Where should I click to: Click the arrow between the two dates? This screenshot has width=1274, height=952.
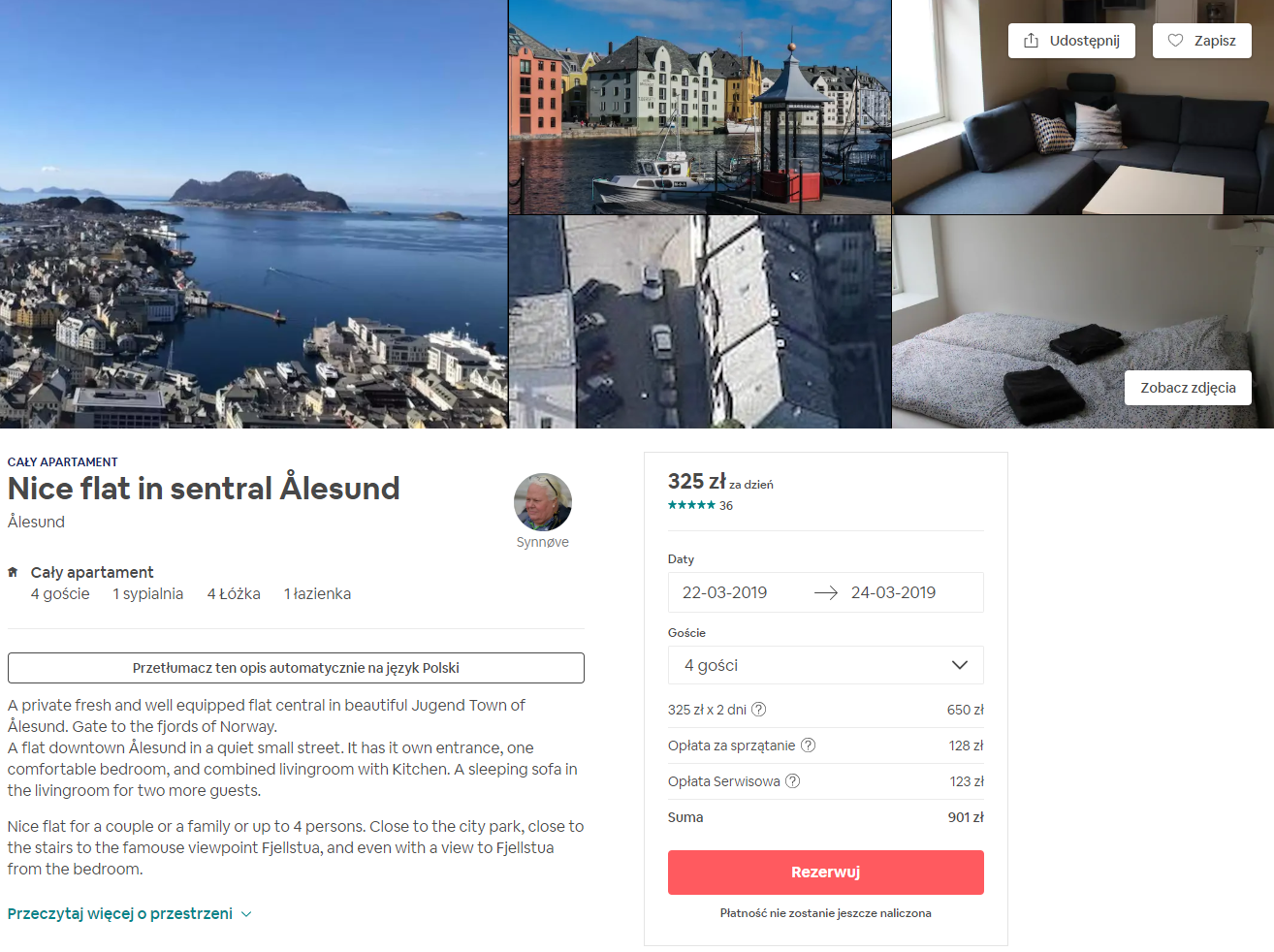pyautogui.click(x=825, y=592)
